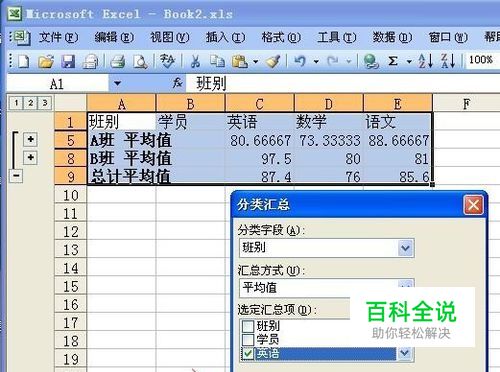Screen dimensions: 500x372
Task: Show outline level 2
Action: point(30,103)
